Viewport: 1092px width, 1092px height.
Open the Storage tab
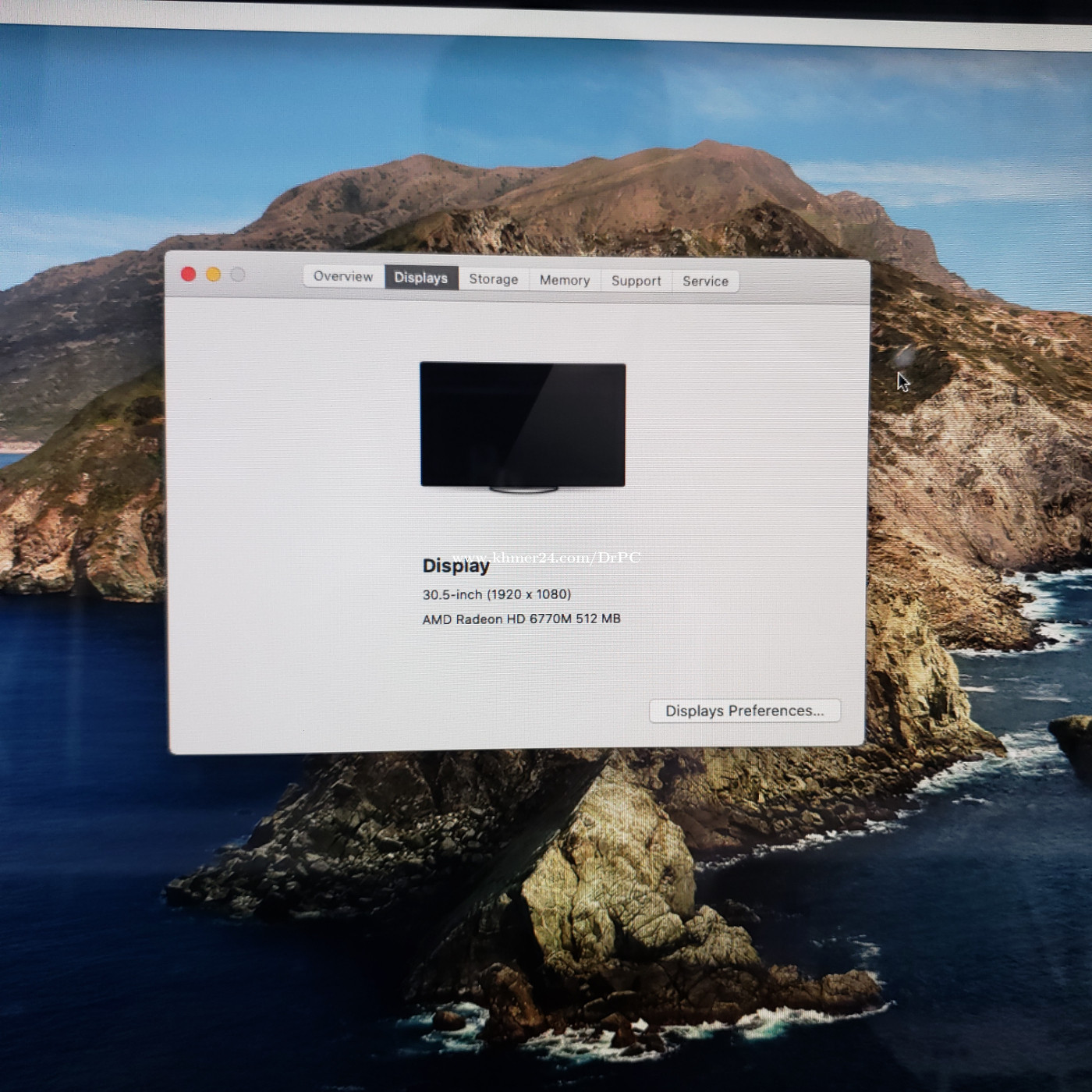pos(494,279)
